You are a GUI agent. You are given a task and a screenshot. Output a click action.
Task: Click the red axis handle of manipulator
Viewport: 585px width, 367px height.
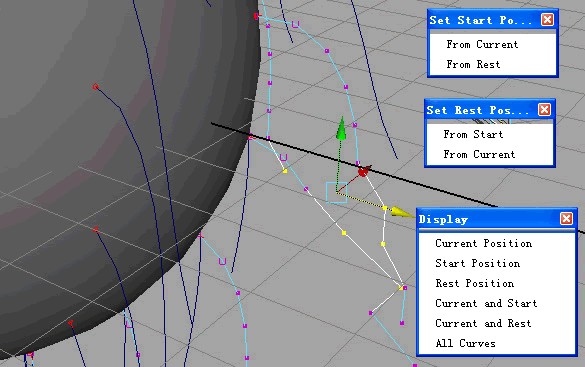point(363,172)
